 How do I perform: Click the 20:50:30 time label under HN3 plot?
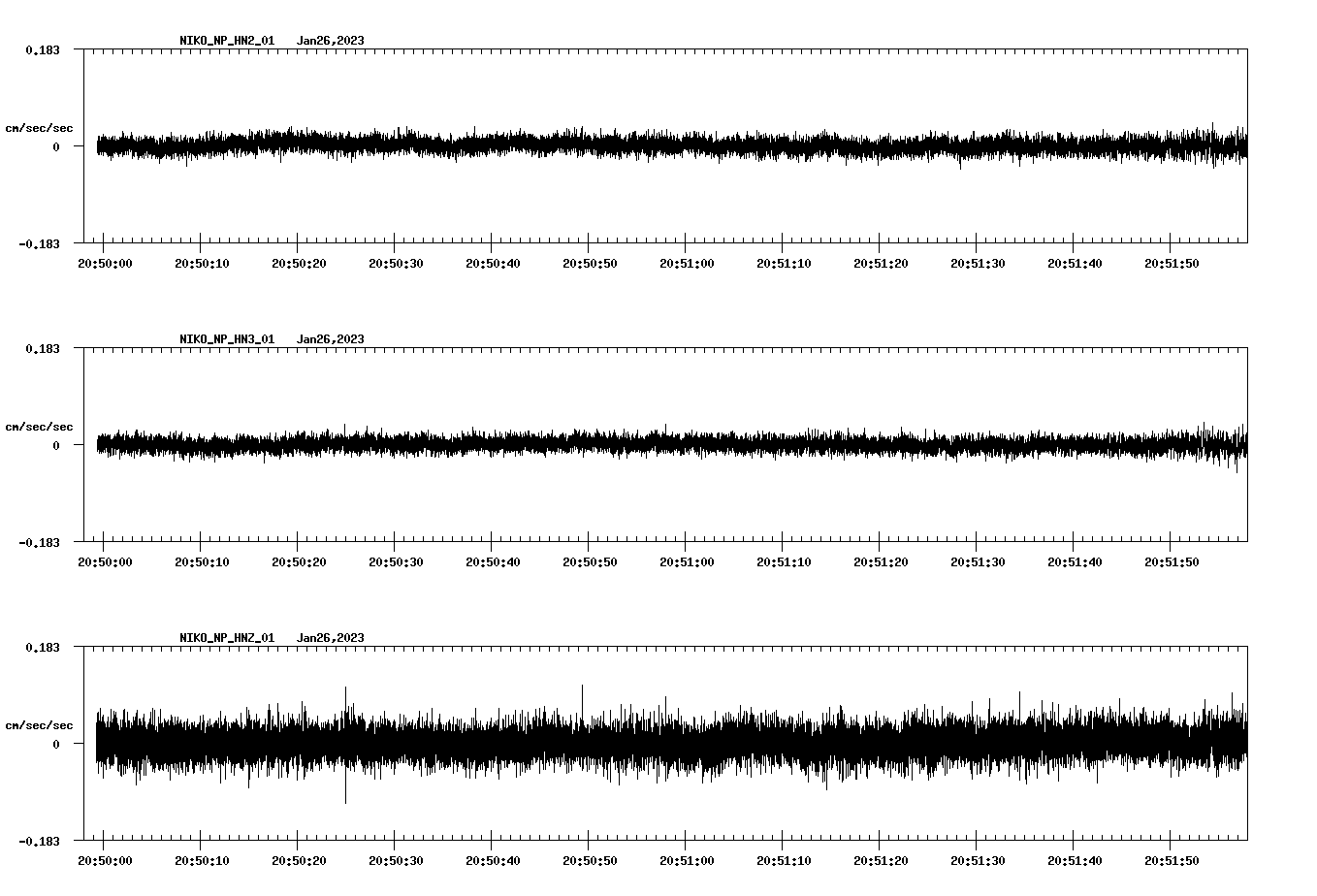pyautogui.click(x=396, y=562)
